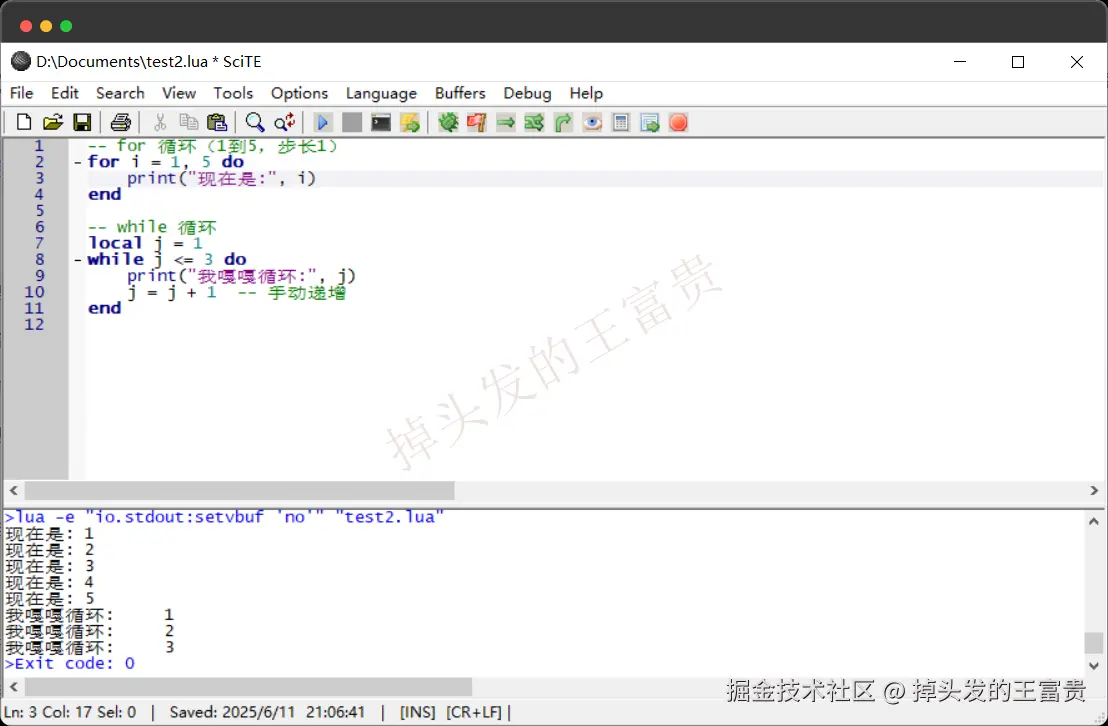Print the file using the printer icon
Screen dimensions: 1108x726
120,122
